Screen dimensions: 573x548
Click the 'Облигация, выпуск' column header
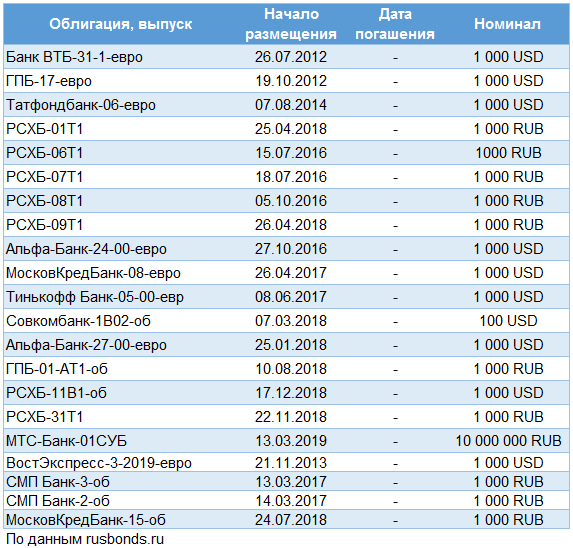(x=121, y=24)
